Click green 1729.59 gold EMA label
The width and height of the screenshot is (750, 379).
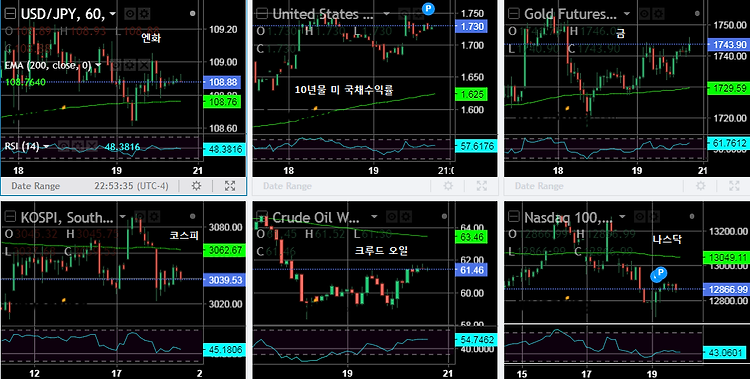(729, 88)
